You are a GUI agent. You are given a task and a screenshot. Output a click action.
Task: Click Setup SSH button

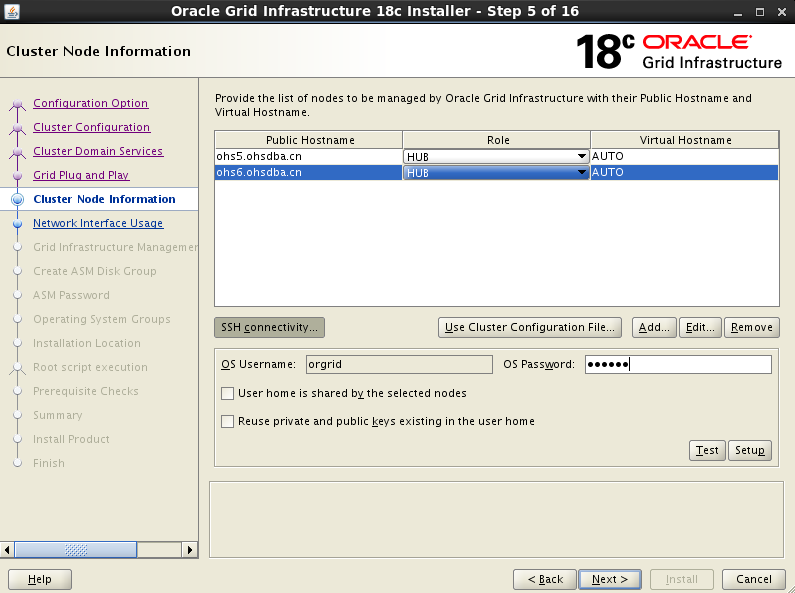point(750,450)
